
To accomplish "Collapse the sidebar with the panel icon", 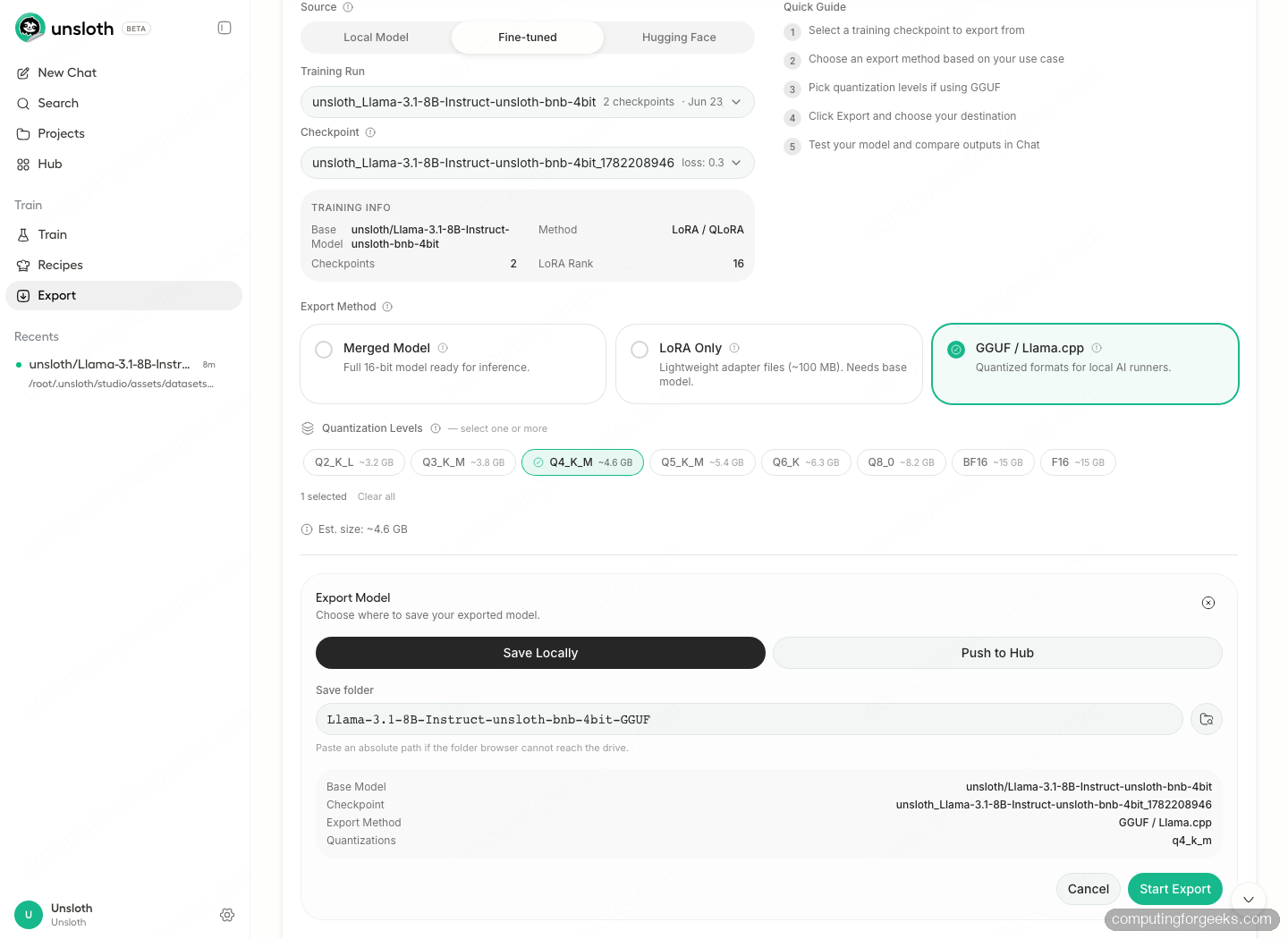I will tap(225, 28).
